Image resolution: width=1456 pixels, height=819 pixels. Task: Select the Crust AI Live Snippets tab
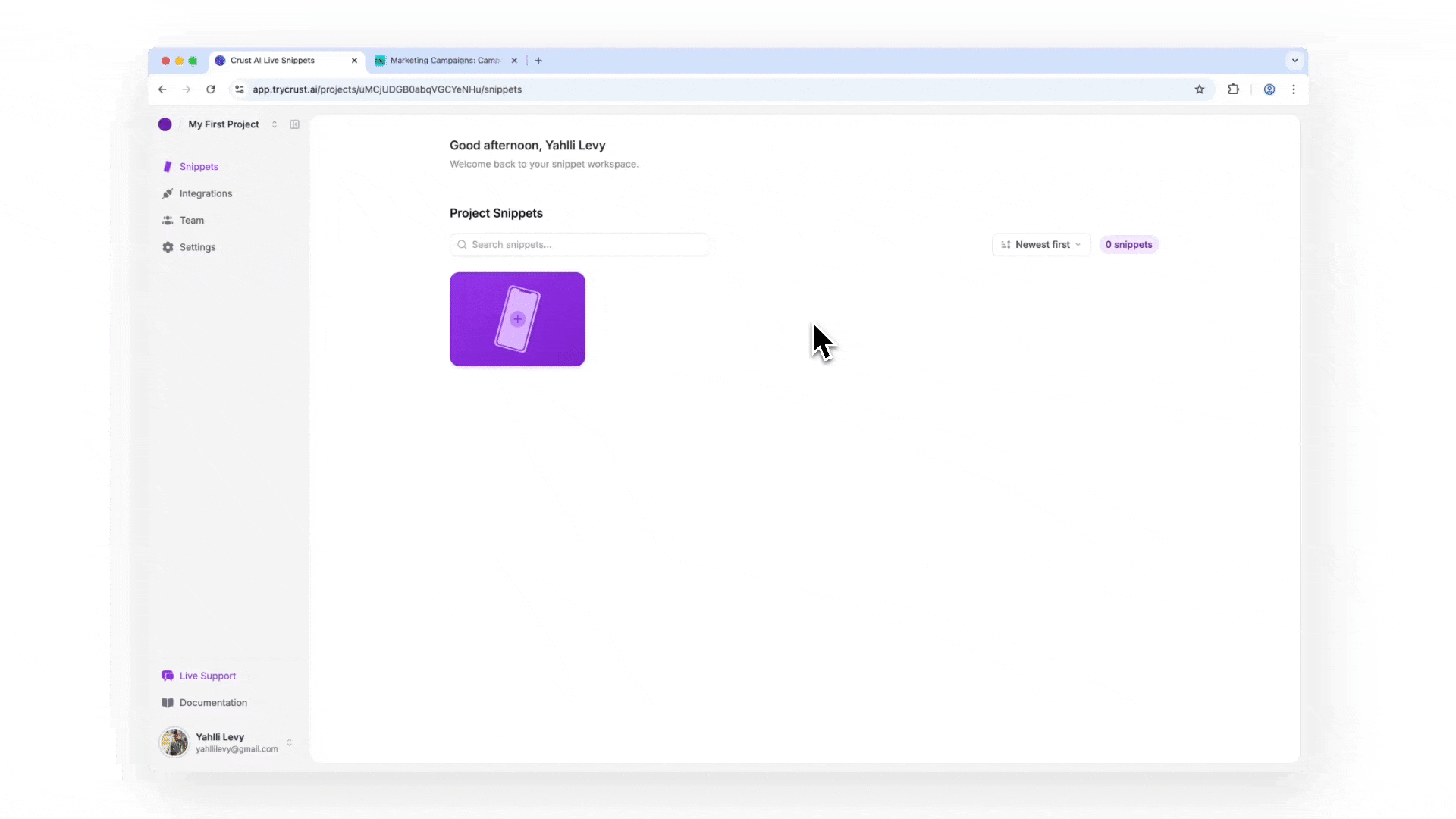(x=271, y=61)
